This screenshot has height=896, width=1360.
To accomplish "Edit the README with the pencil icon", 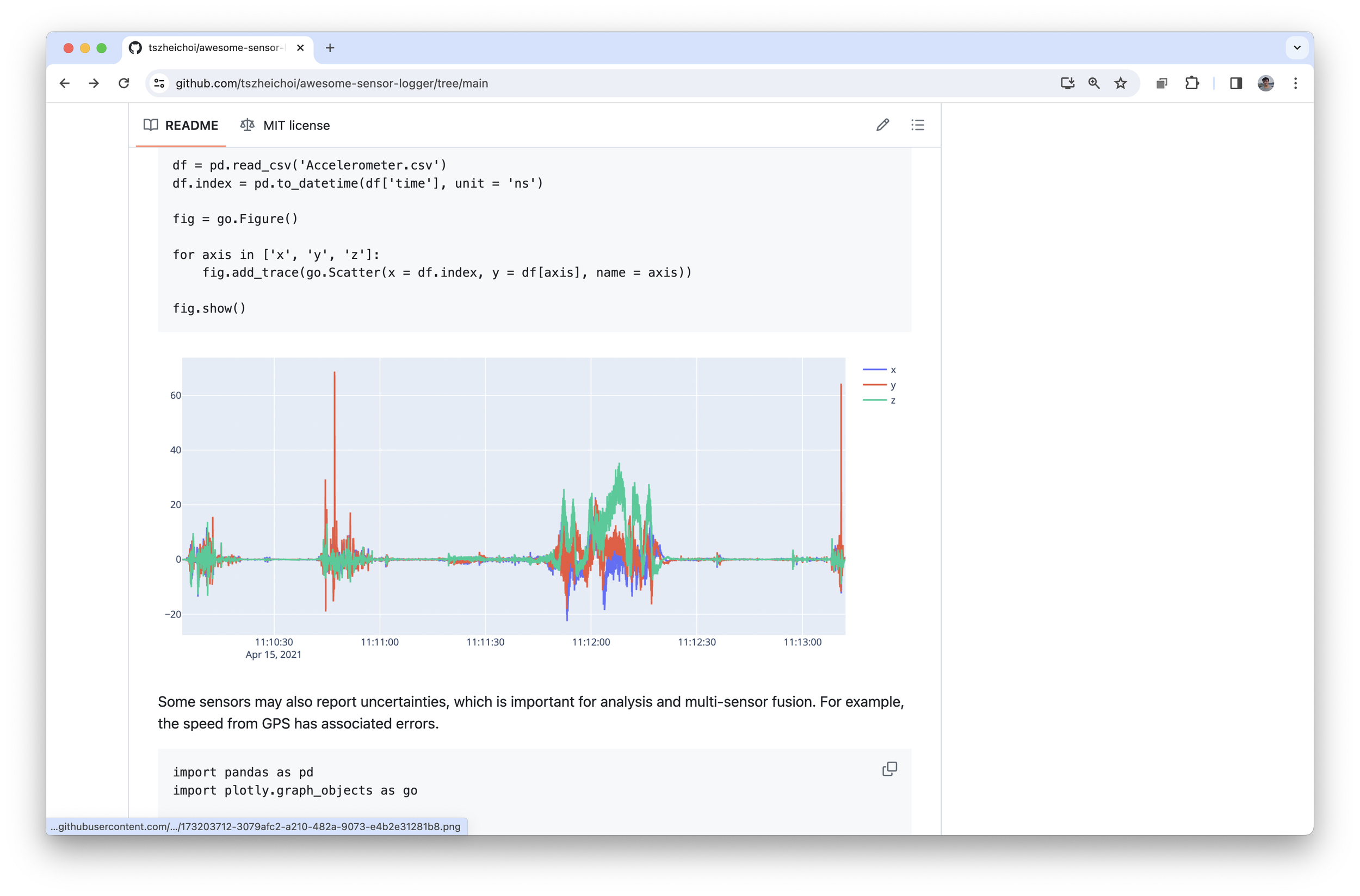I will (882, 125).
